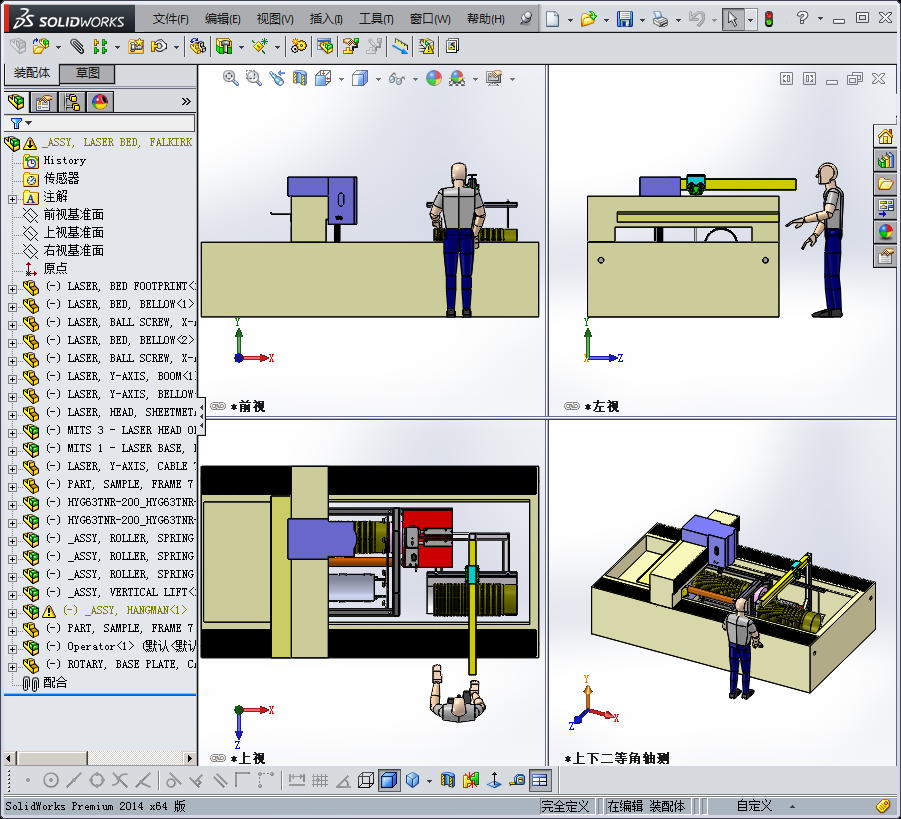Image resolution: width=901 pixels, height=819 pixels.
Task: Toggle link views icon beside 上视 label
Action: (218, 758)
